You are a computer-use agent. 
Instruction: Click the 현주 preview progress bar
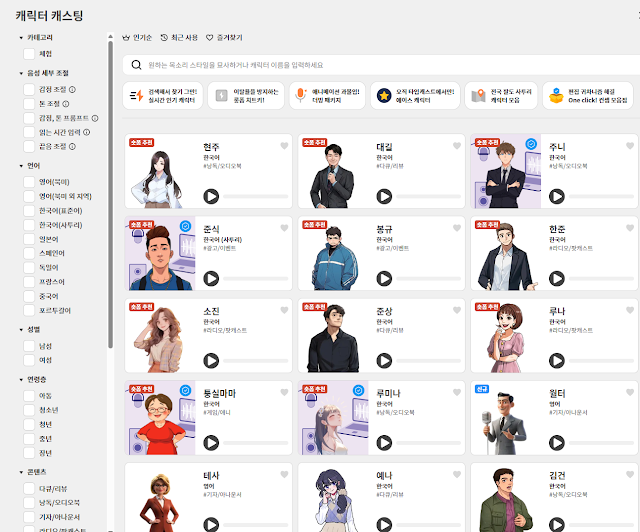(x=256, y=196)
